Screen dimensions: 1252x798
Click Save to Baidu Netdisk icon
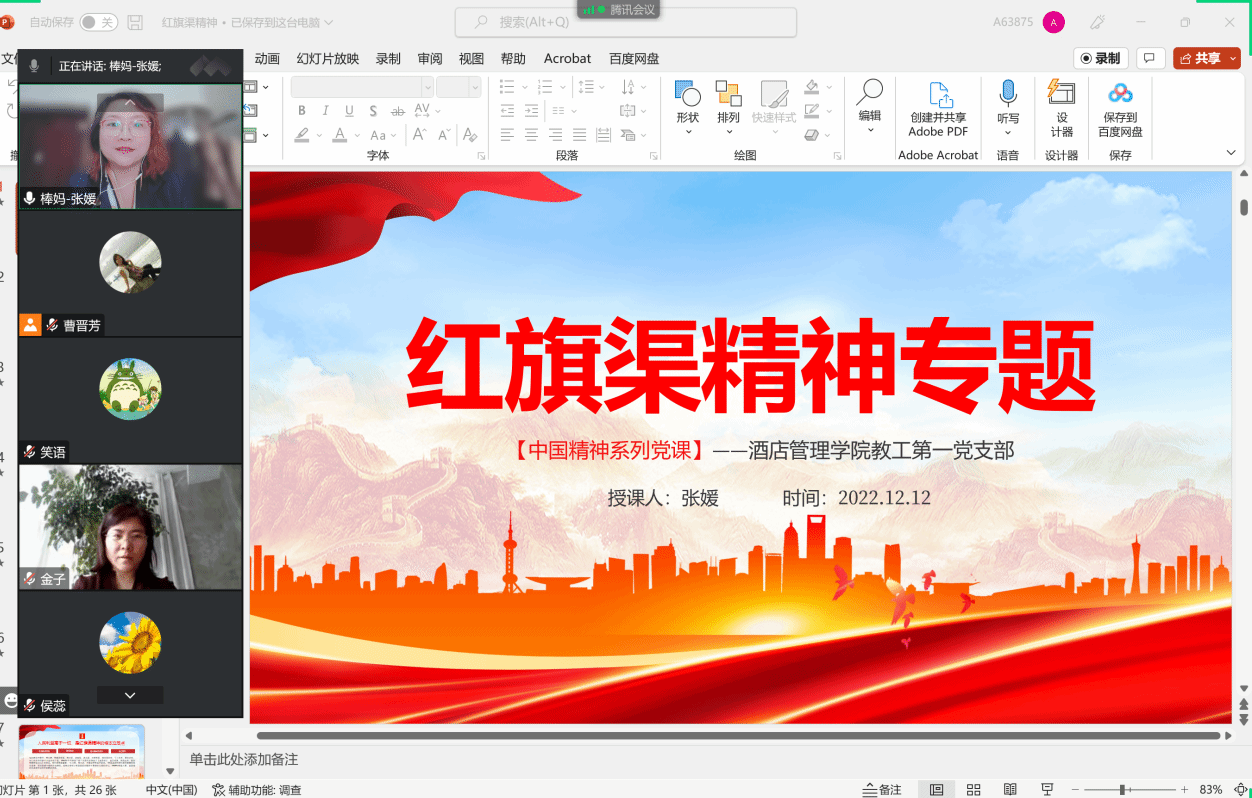(1120, 94)
